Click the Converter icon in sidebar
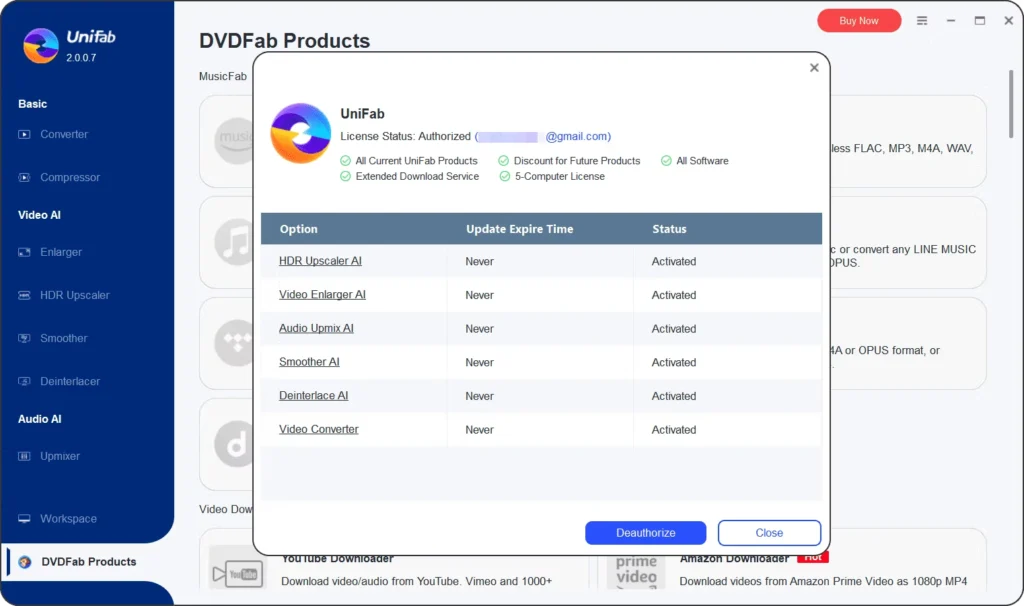The height and width of the screenshot is (606, 1024). [x=25, y=134]
